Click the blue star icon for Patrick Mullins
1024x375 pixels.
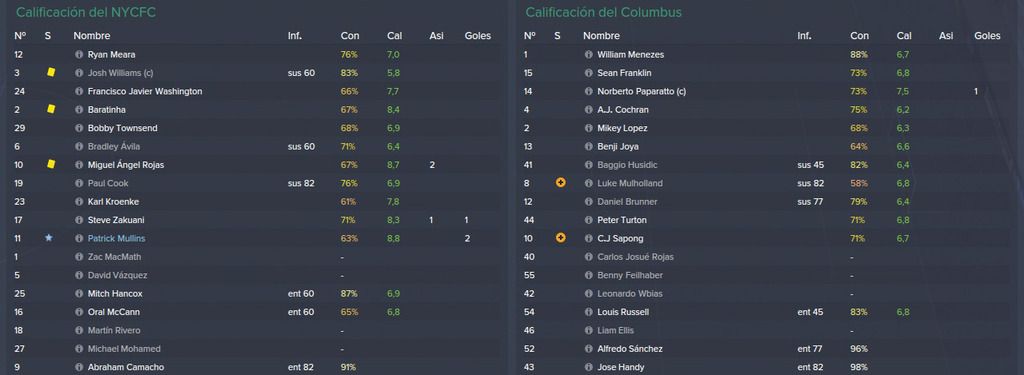[48, 238]
